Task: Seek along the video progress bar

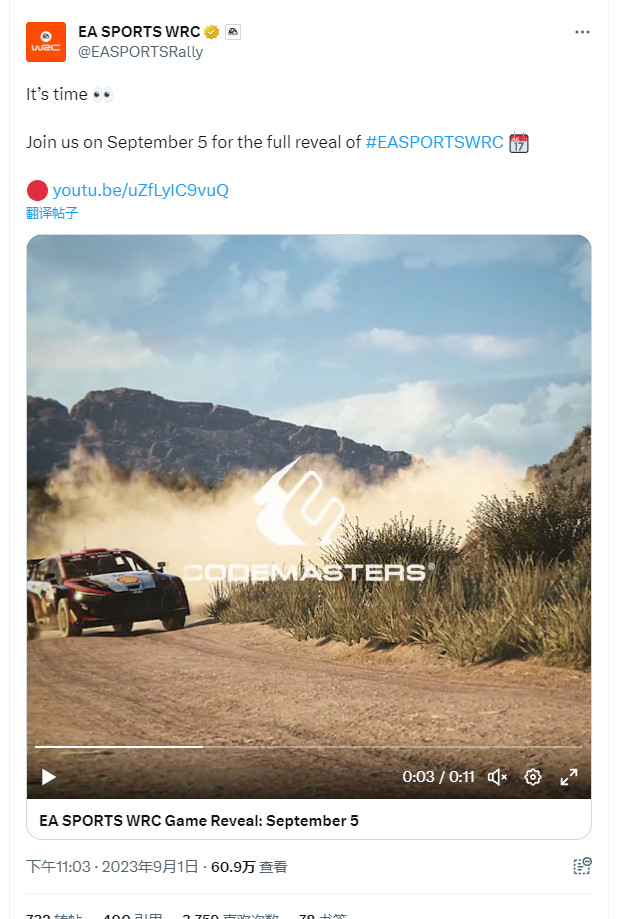Action: click(x=308, y=747)
